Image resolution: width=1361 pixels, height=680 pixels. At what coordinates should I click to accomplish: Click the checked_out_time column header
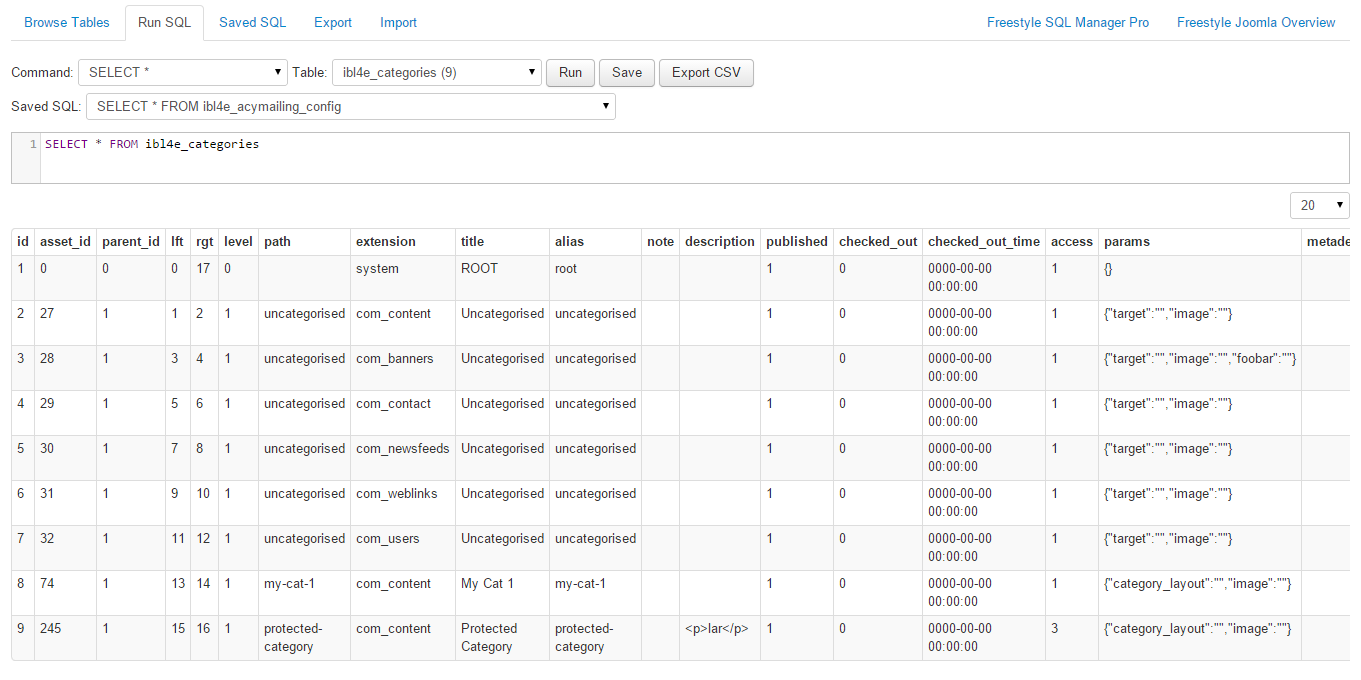[x=984, y=241]
